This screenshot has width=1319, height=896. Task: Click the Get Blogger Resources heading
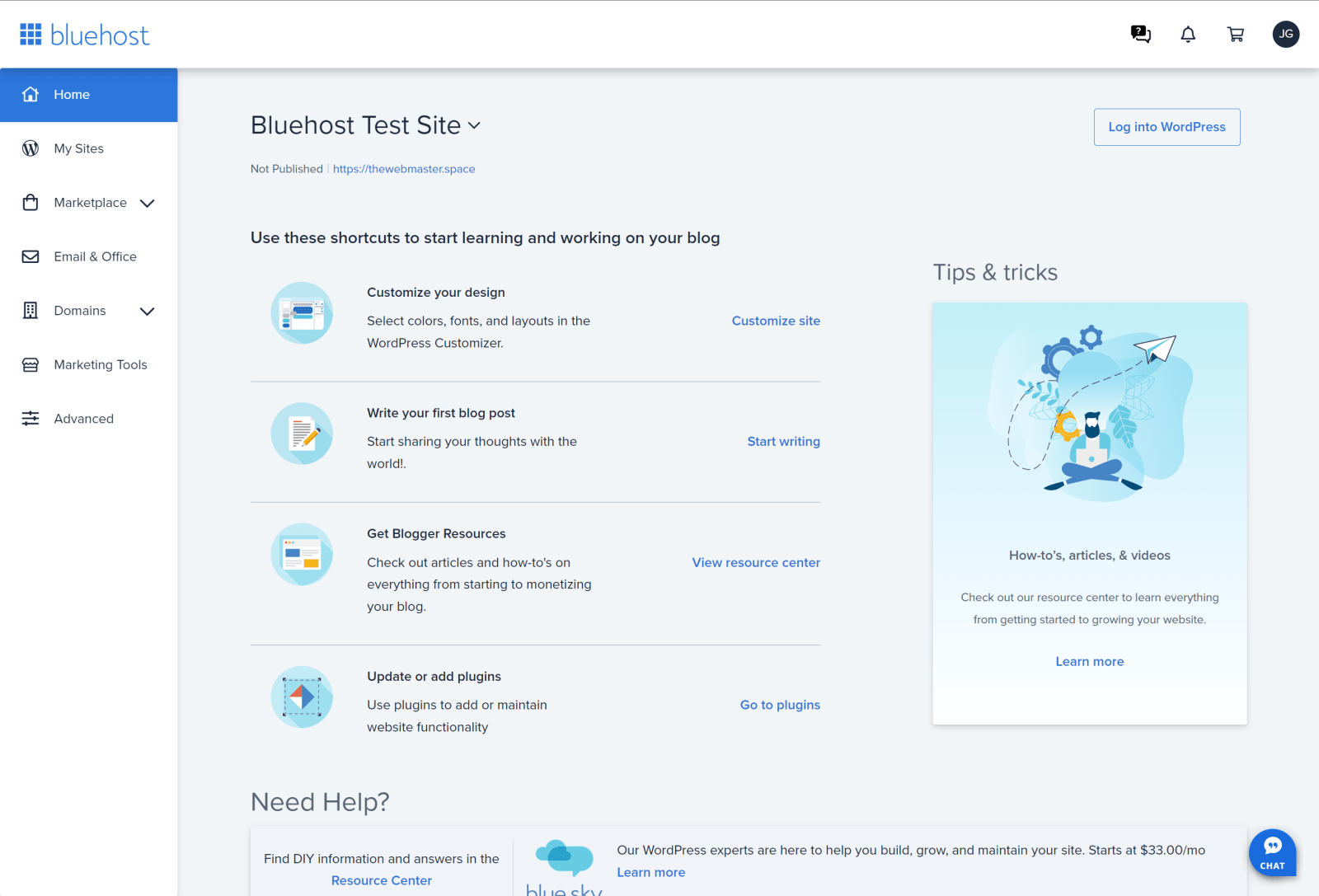point(436,534)
